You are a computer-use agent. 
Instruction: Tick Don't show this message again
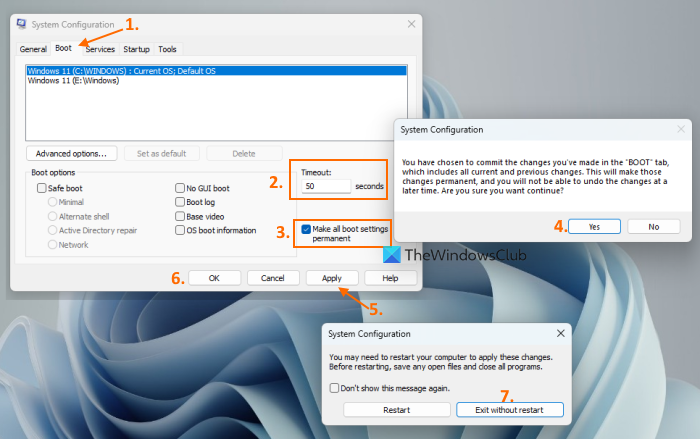(334, 388)
